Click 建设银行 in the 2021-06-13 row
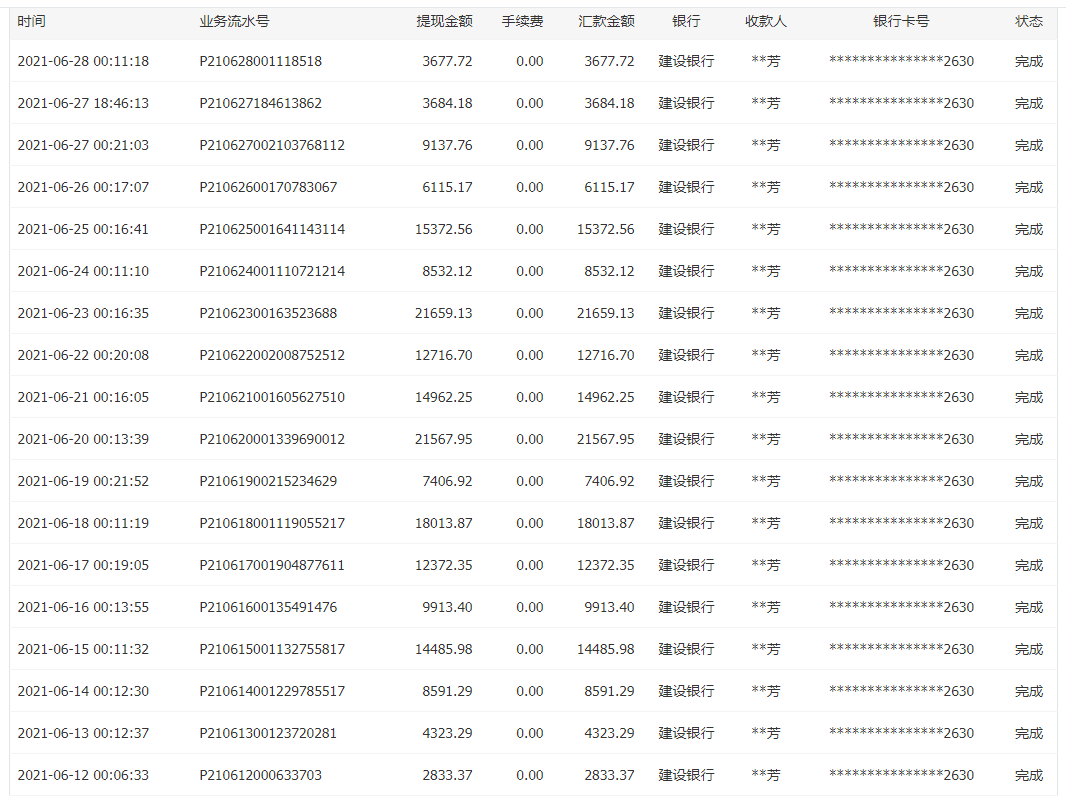This screenshot has height=803, width=1066. [686, 733]
